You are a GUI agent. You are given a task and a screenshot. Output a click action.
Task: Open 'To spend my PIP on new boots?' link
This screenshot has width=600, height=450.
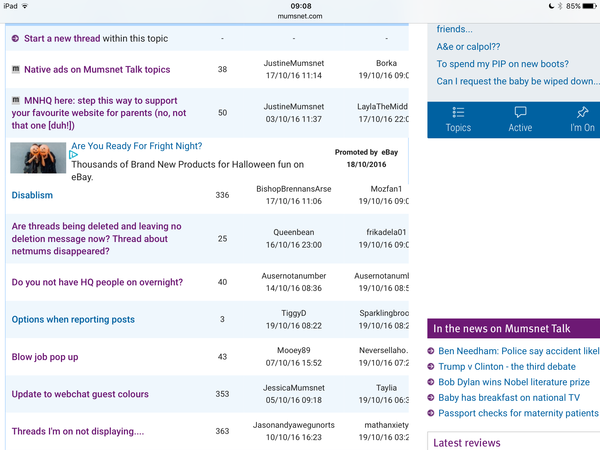[x=502, y=64]
